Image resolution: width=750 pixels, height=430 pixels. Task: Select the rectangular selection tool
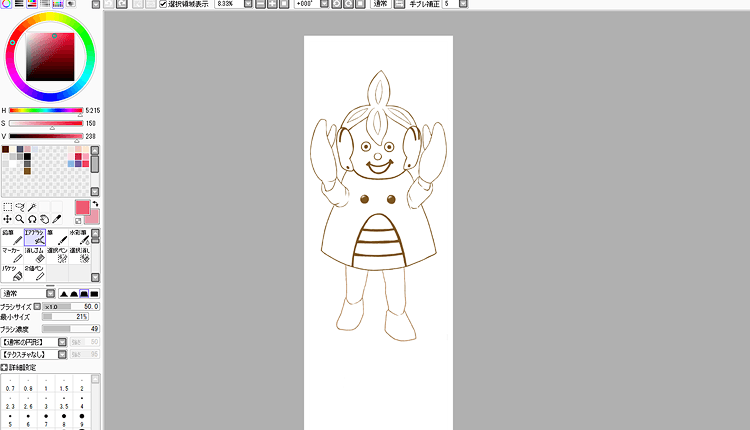(8, 207)
